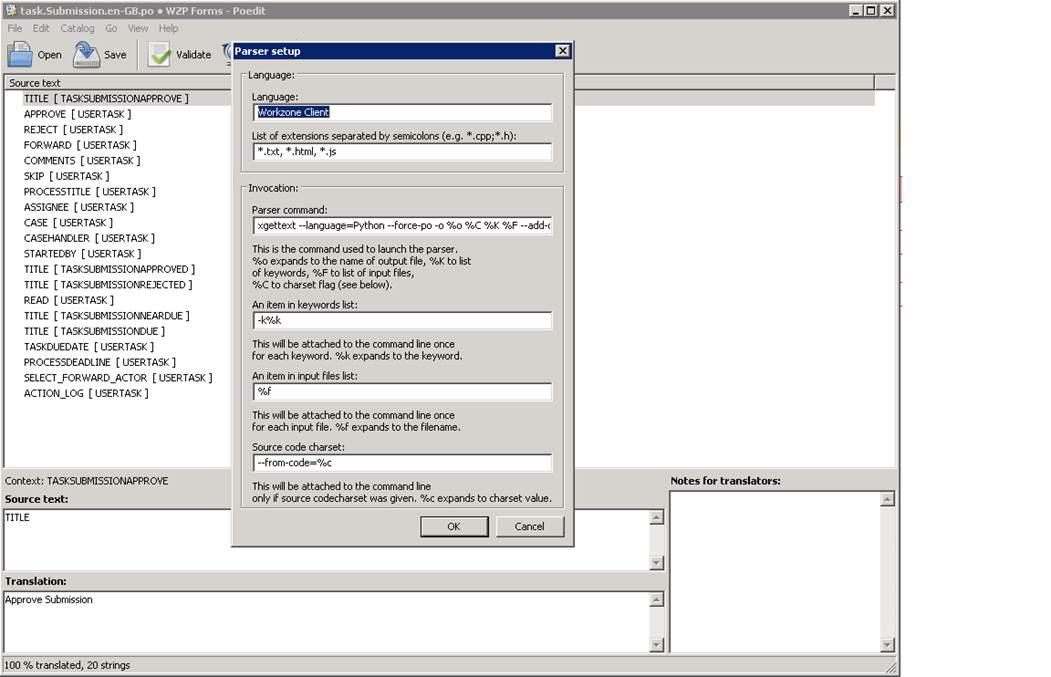Click the Open catalog toolbar icon
This screenshot has height=677, width=1051.
[x=19, y=54]
